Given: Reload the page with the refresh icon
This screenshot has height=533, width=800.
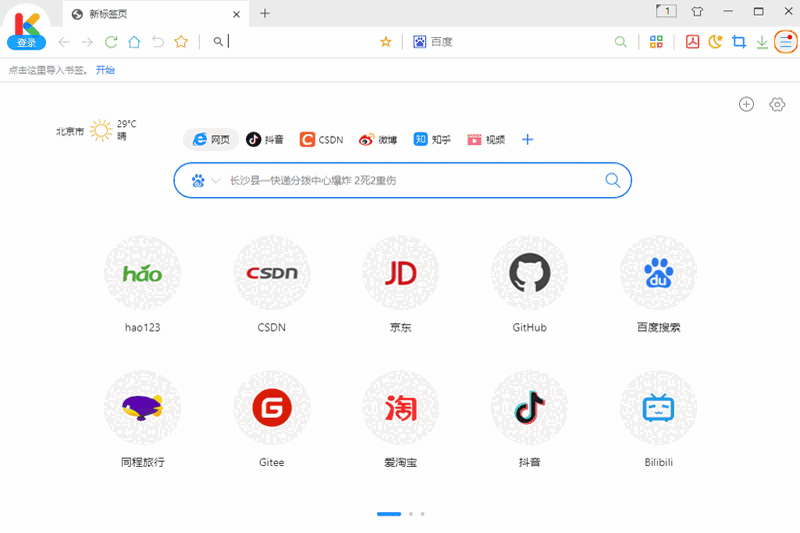Looking at the screenshot, I should click(111, 42).
